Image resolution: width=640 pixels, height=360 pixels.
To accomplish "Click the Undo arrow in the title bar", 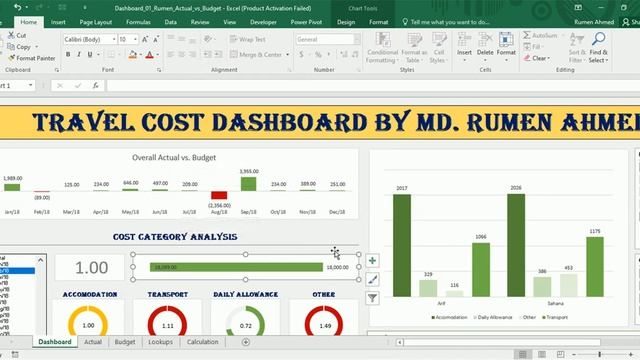I will 18,7.
